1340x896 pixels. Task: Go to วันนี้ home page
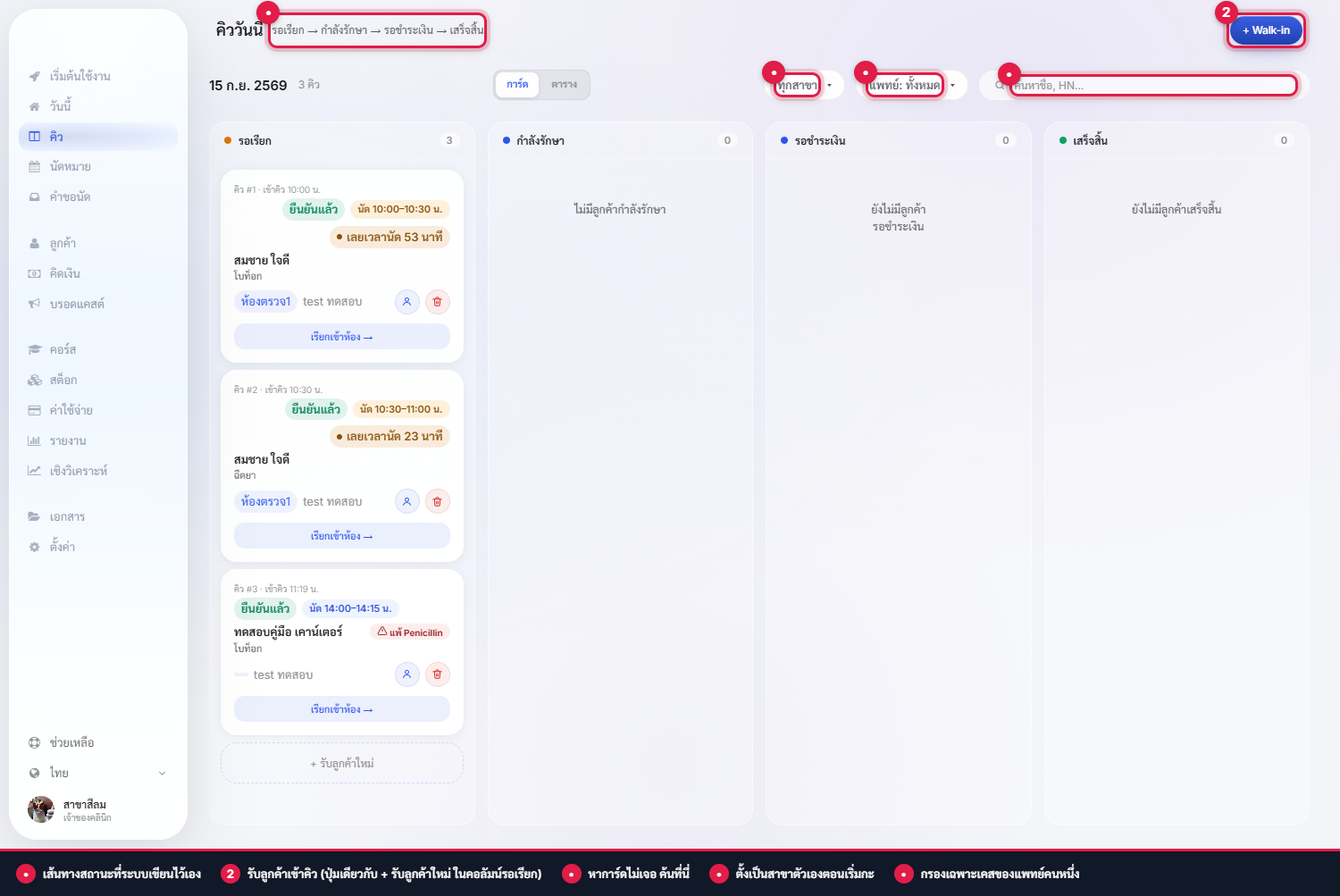click(x=98, y=106)
